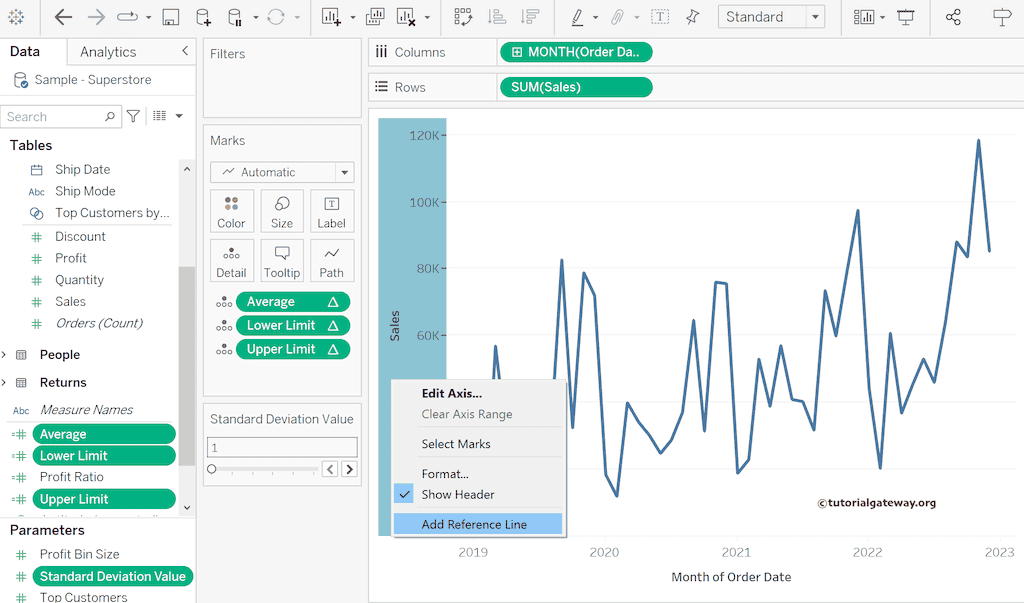Viewport: 1024px width, 603px height.
Task: Open the Tooltip marks card
Action: 282,260
